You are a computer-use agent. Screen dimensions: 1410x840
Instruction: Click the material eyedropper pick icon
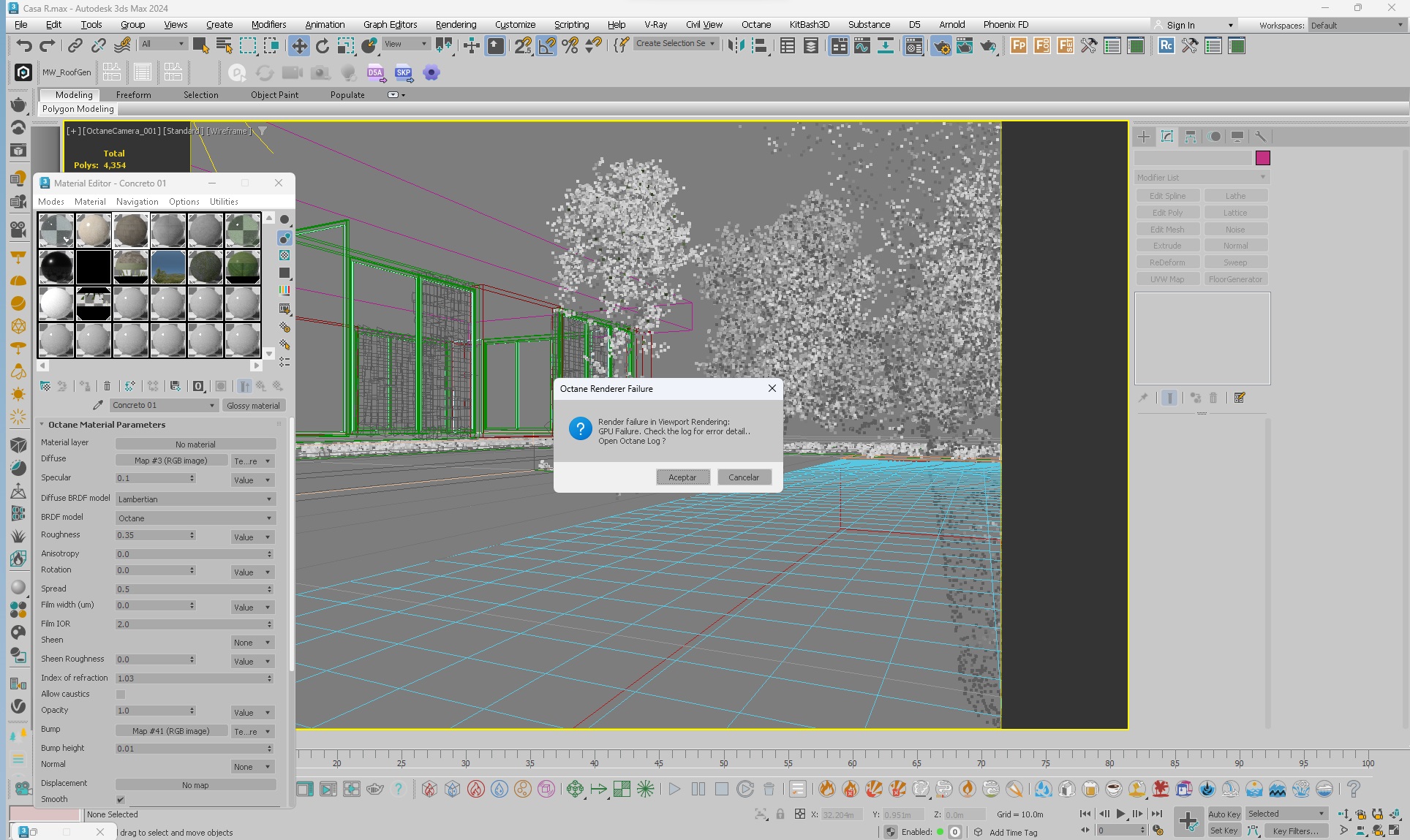[97, 405]
